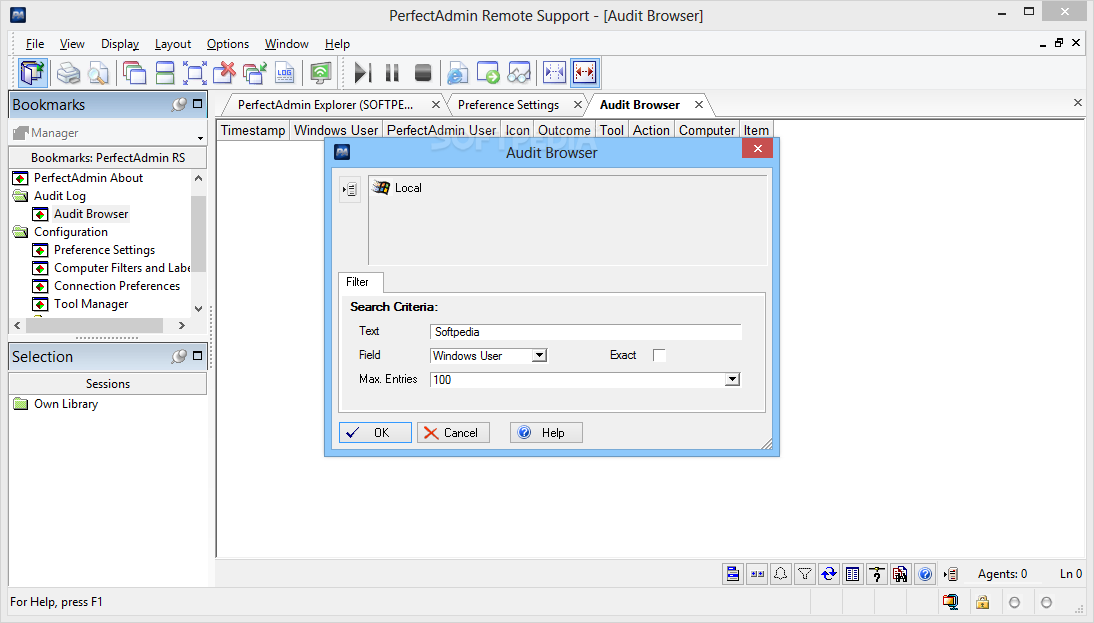Close the Audit Browser tab
Screen dimensions: 1094x623
coord(698,105)
